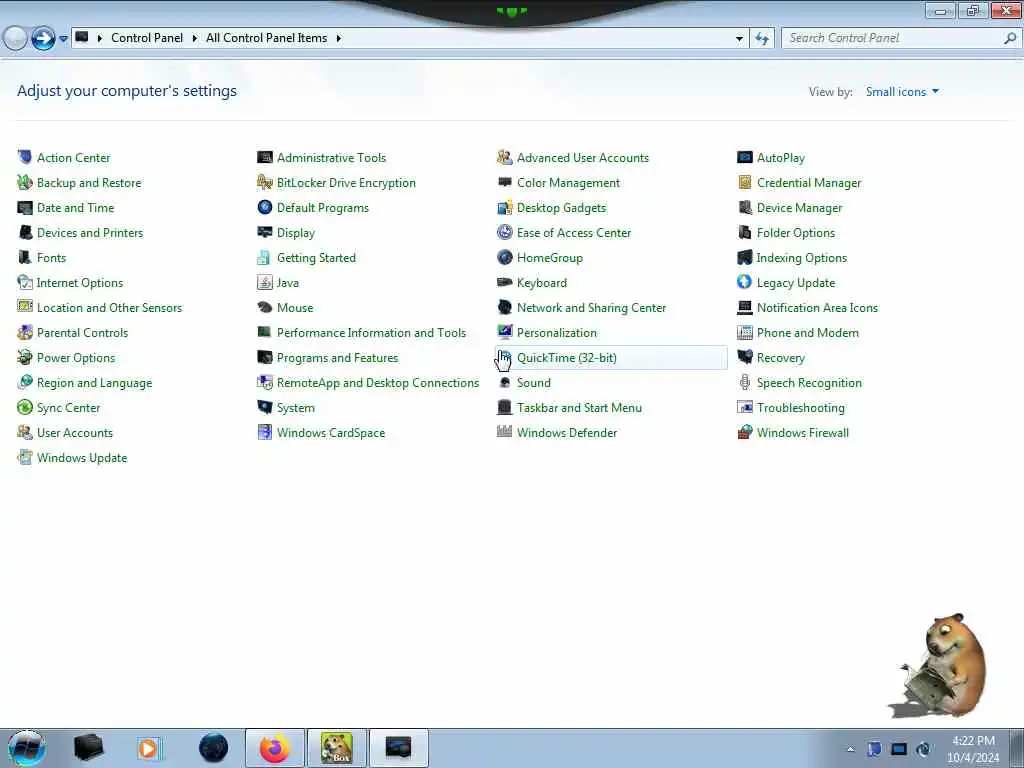The height and width of the screenshot is (768, 1024).
Task: Open the Default Programs icon
Action: point(264,208)
